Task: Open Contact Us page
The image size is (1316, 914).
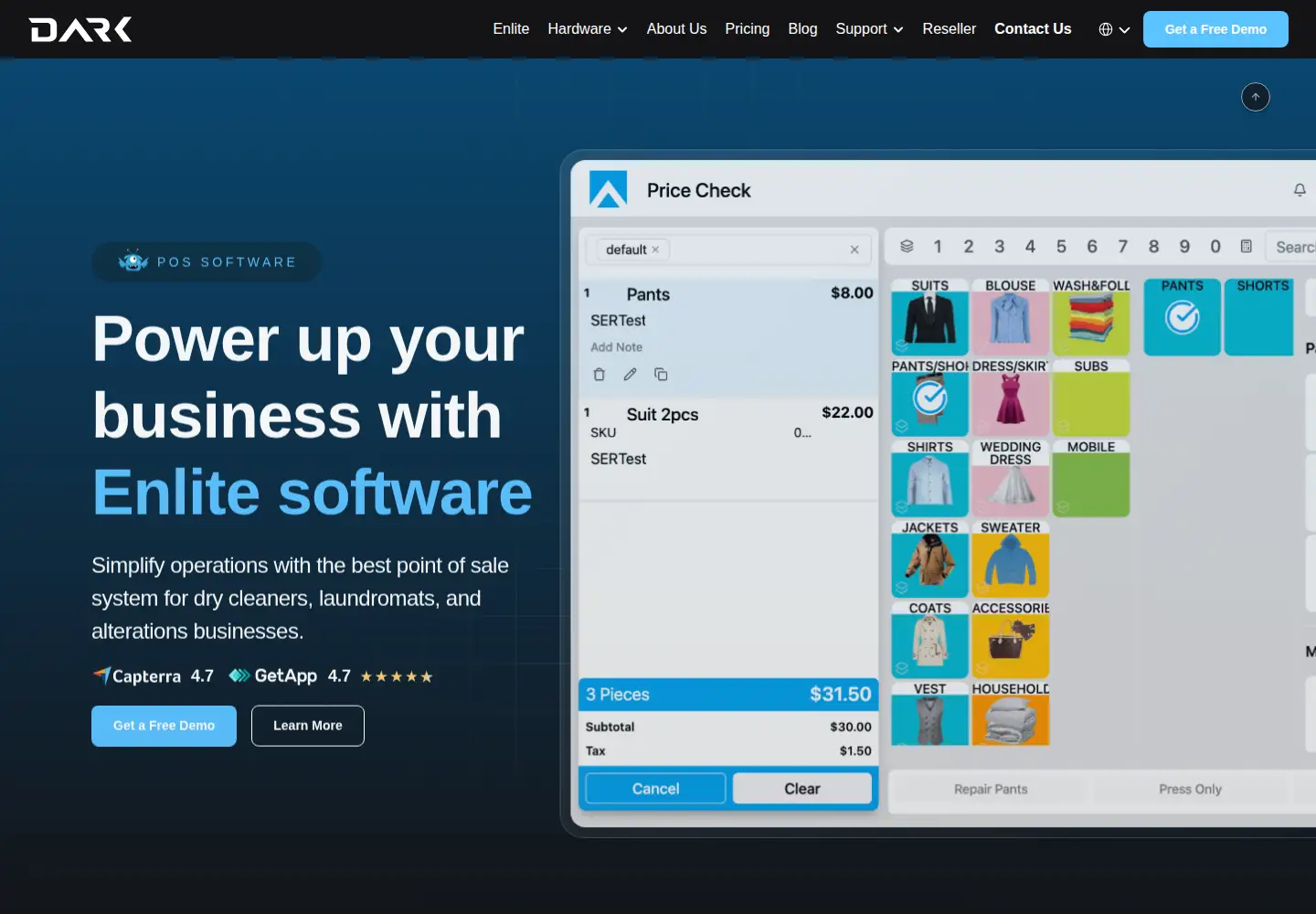Action: pyautogui.click(x=1033, y=29)
